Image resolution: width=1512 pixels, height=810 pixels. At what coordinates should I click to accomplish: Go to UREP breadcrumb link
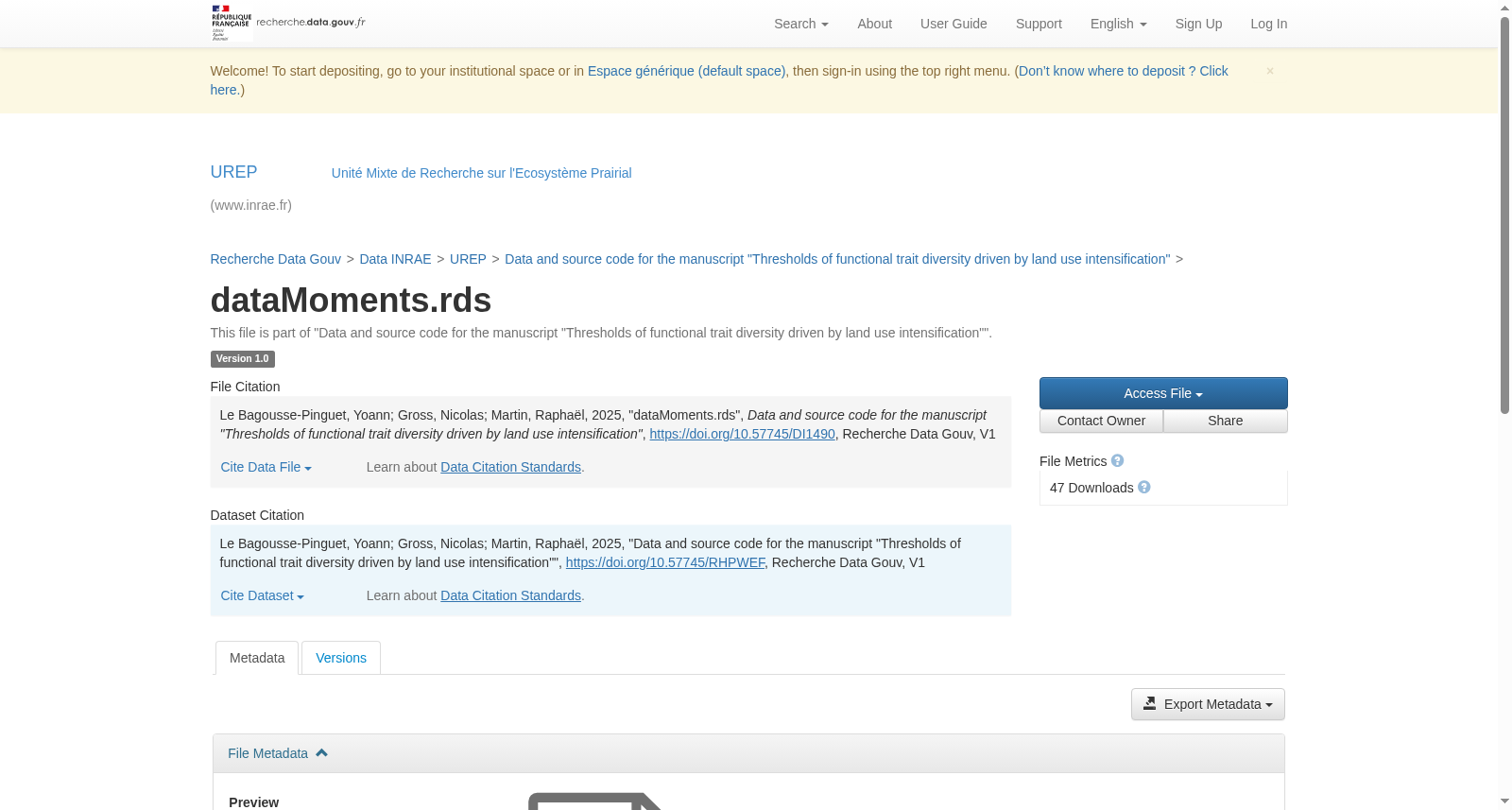[x=468, y=259]
